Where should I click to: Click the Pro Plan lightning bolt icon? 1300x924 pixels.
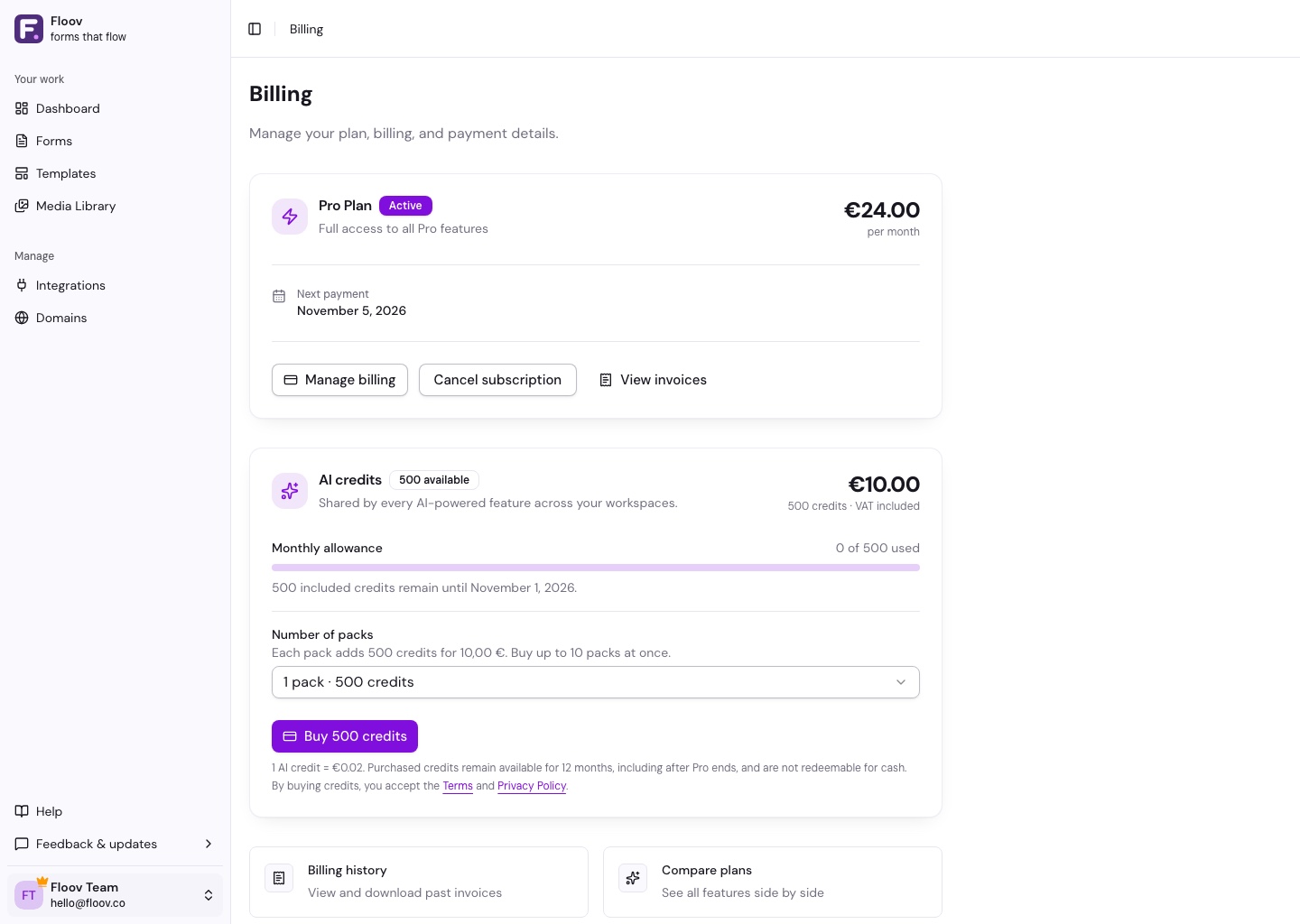pyautogui.click(x=290, y=217)
